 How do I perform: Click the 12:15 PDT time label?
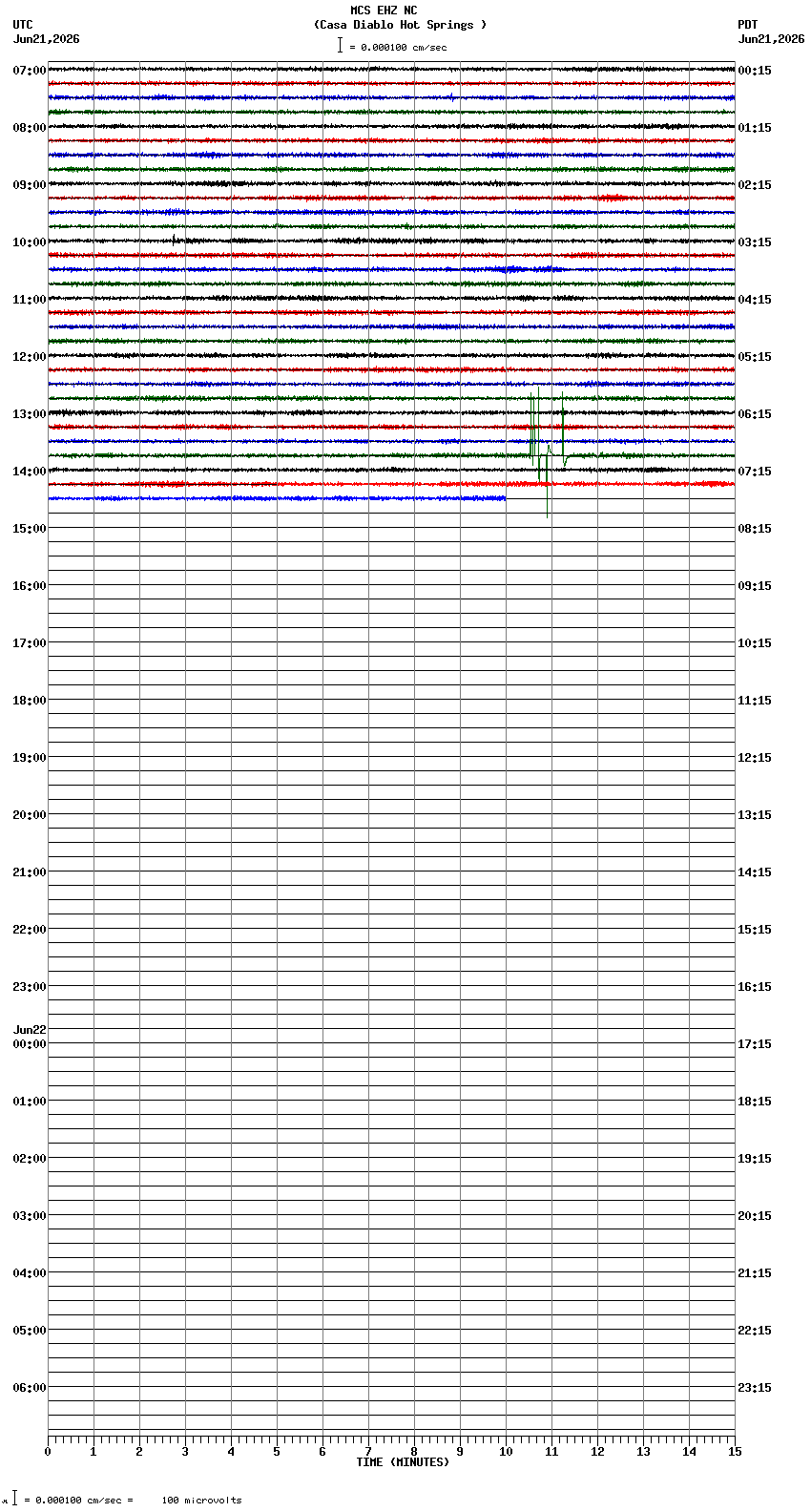click(755, 758)
